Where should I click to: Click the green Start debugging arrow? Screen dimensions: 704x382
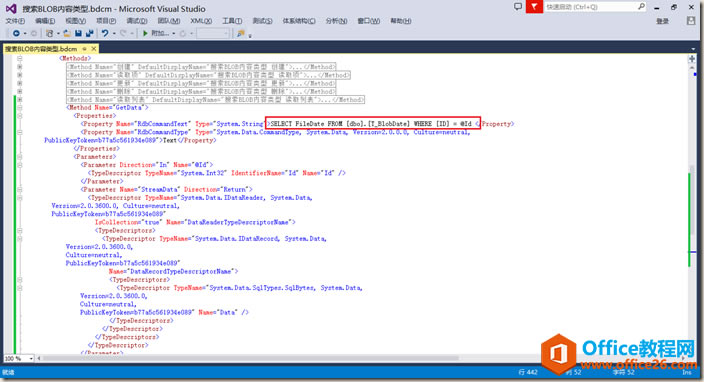pos(145,33)
